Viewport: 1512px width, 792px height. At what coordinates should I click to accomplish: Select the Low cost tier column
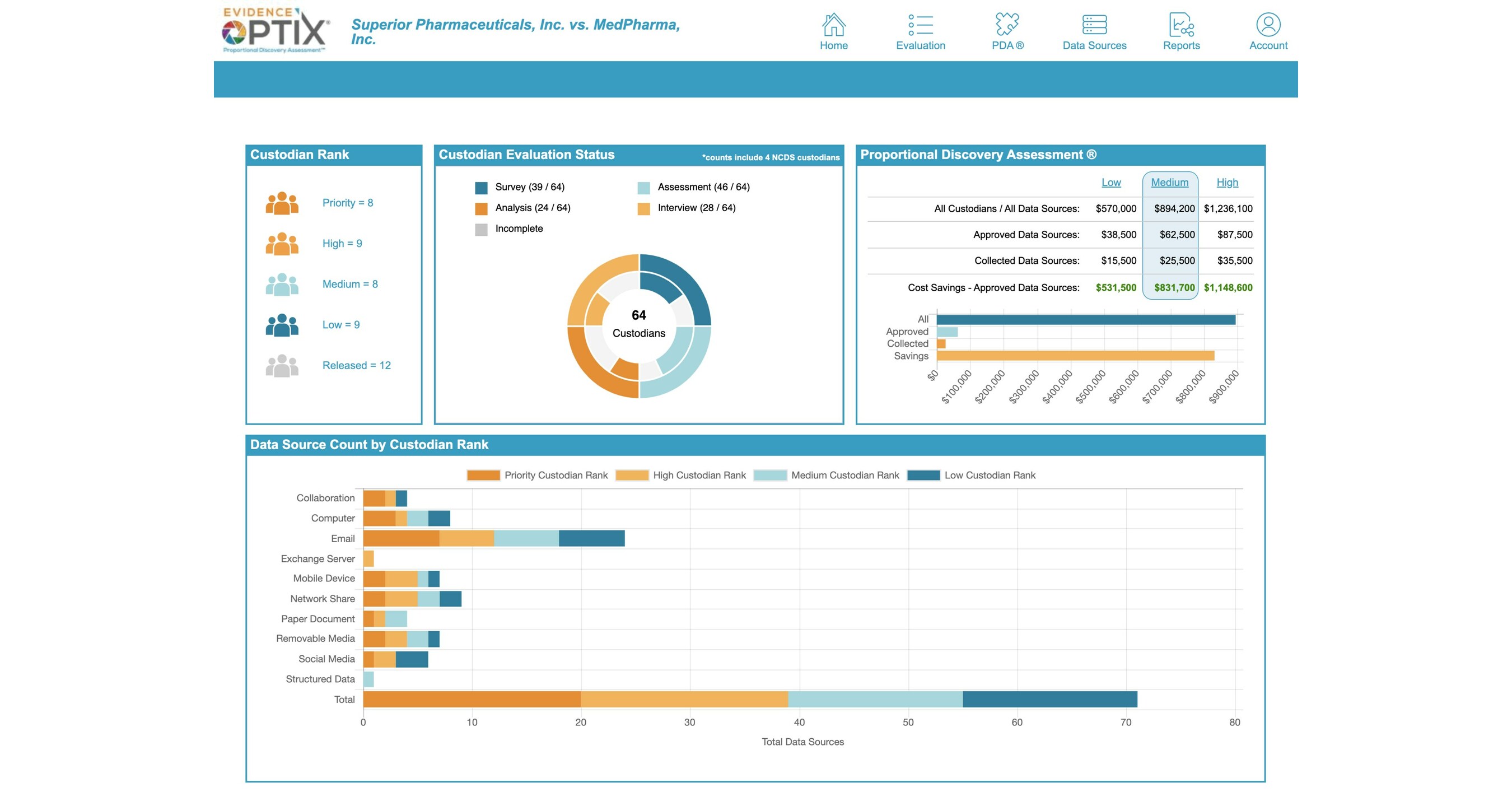pos(1111,182)
